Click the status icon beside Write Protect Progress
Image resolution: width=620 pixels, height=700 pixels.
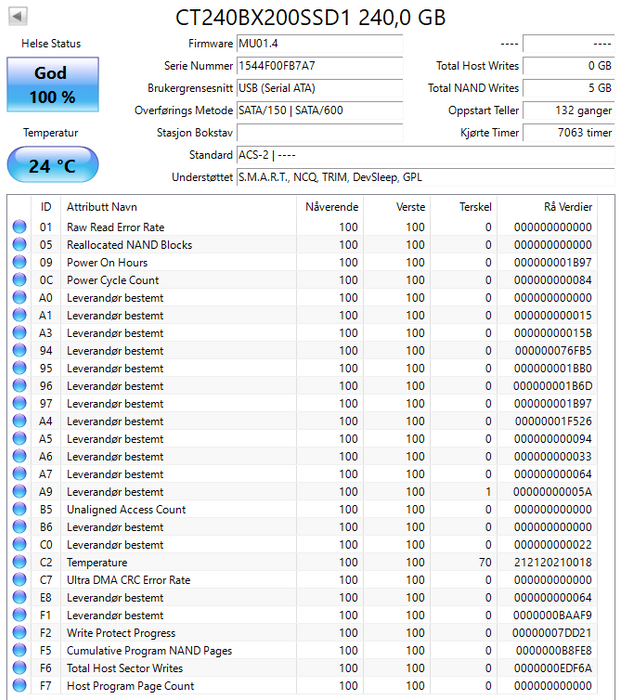tap(20, 633)
